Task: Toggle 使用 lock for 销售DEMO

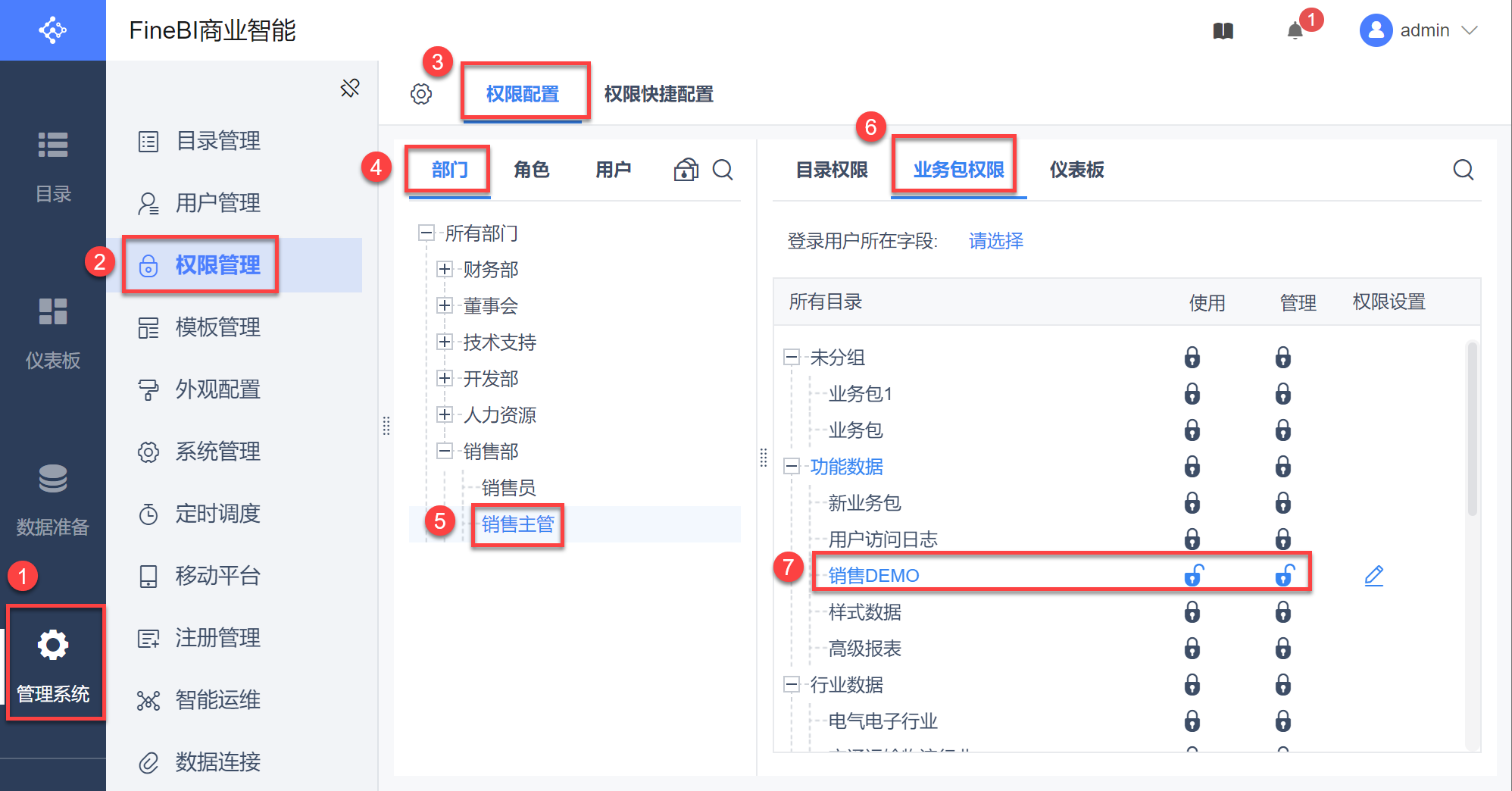Action: 1193,576
